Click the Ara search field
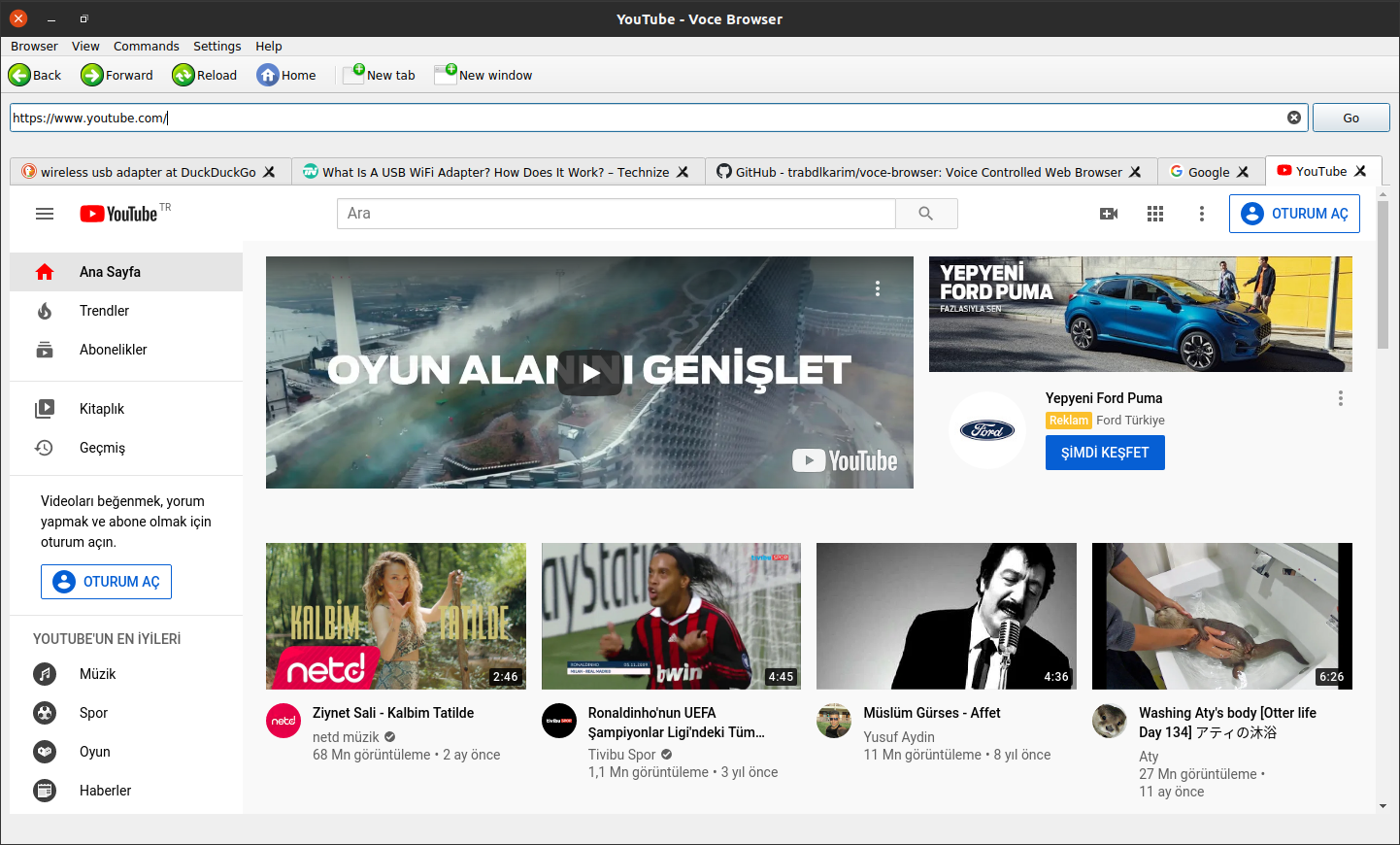Image resolution: width=1400 pixels, height=845 pixels. [616, 214]
